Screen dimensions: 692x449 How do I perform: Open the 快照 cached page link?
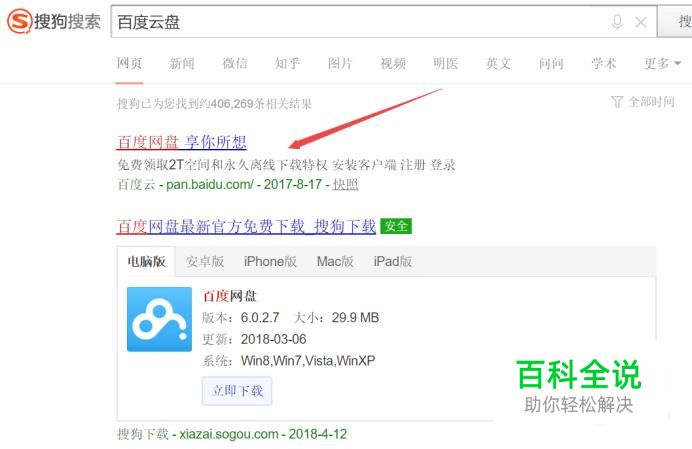[x=346, y=184]
